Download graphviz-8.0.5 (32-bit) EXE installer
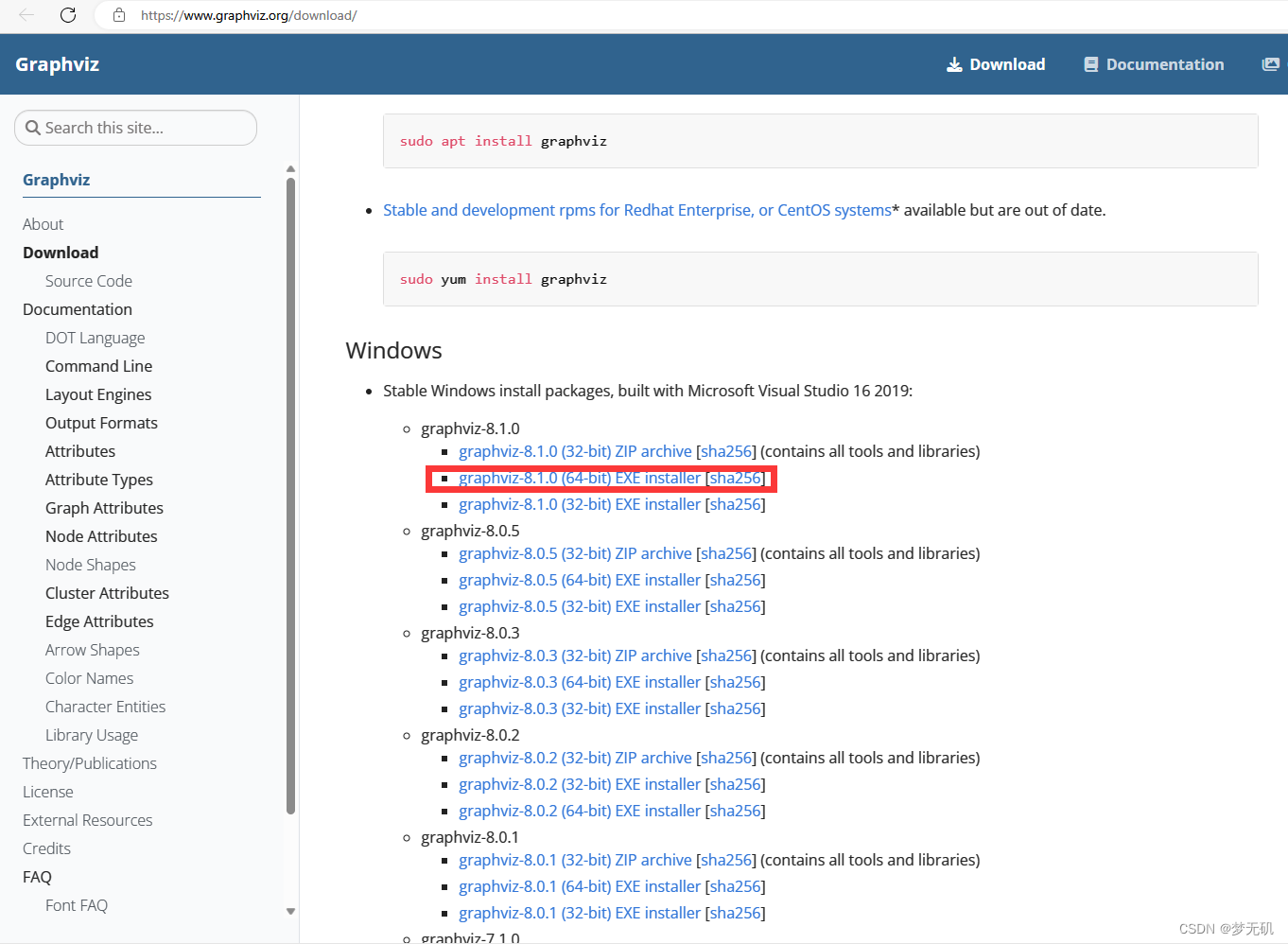 [580, 606]
